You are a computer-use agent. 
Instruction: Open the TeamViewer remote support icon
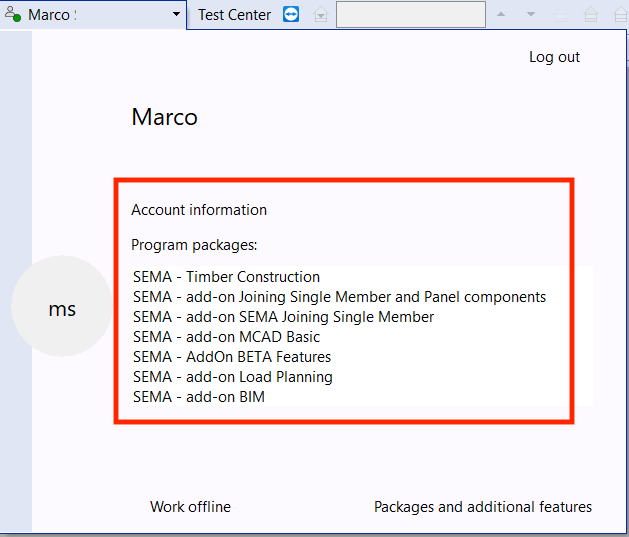[x=291, y=14]
